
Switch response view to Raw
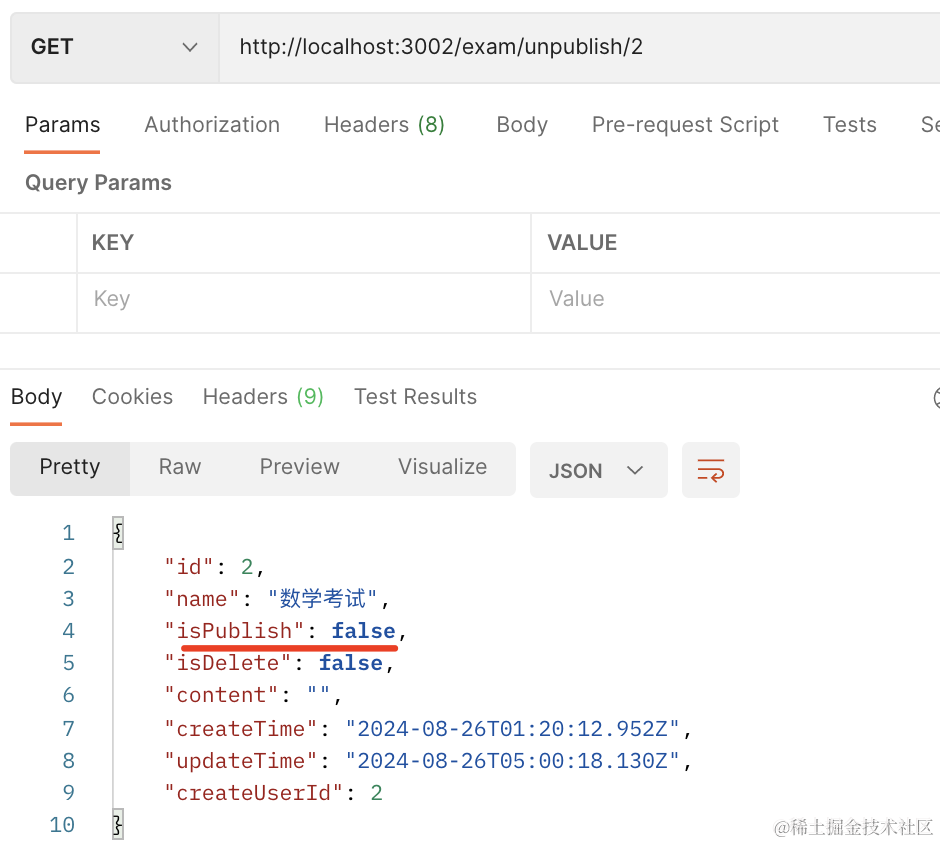point(180,467)
